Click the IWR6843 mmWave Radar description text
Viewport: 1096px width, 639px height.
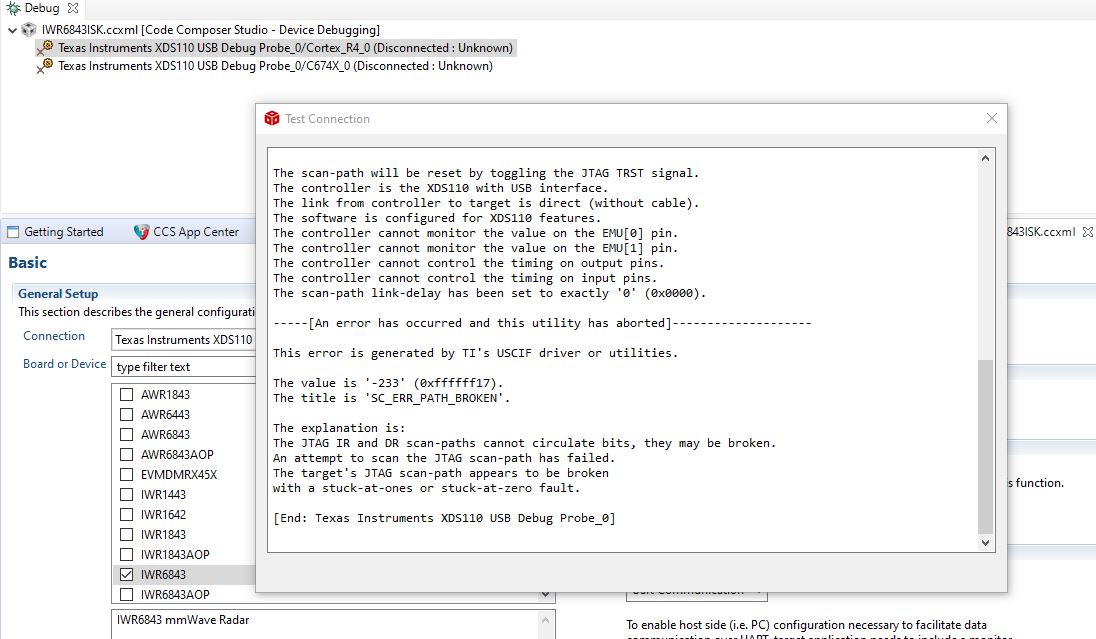pos(182,619)
